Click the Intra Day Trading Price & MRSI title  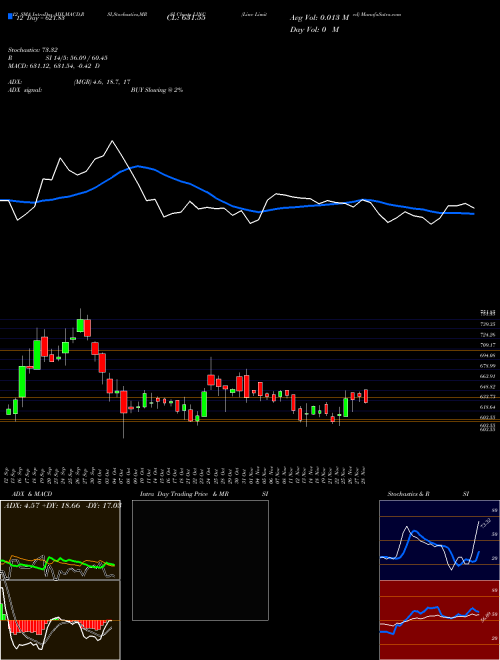click(204, 494)
